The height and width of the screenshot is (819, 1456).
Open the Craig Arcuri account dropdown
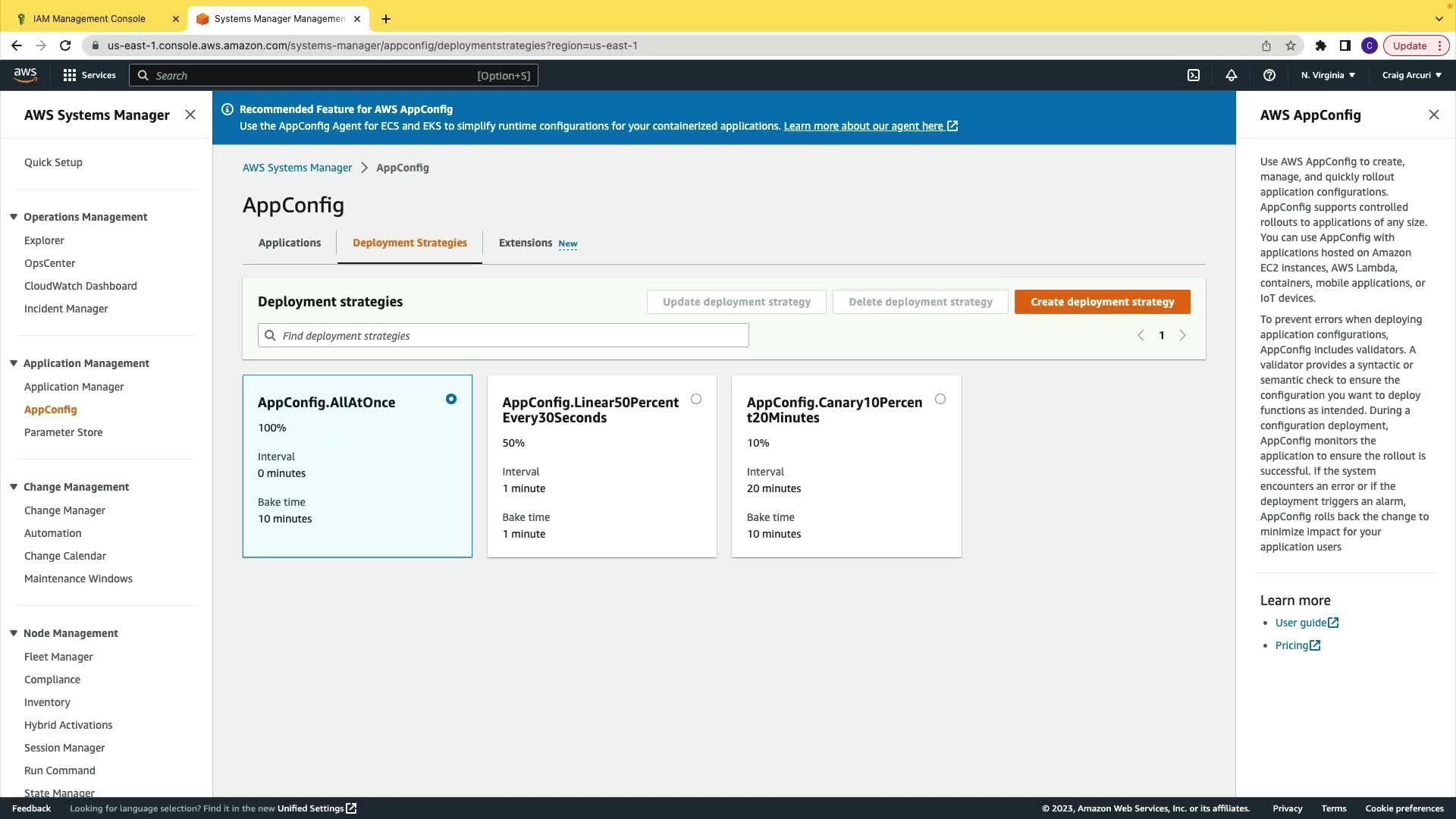point(1411,75)
